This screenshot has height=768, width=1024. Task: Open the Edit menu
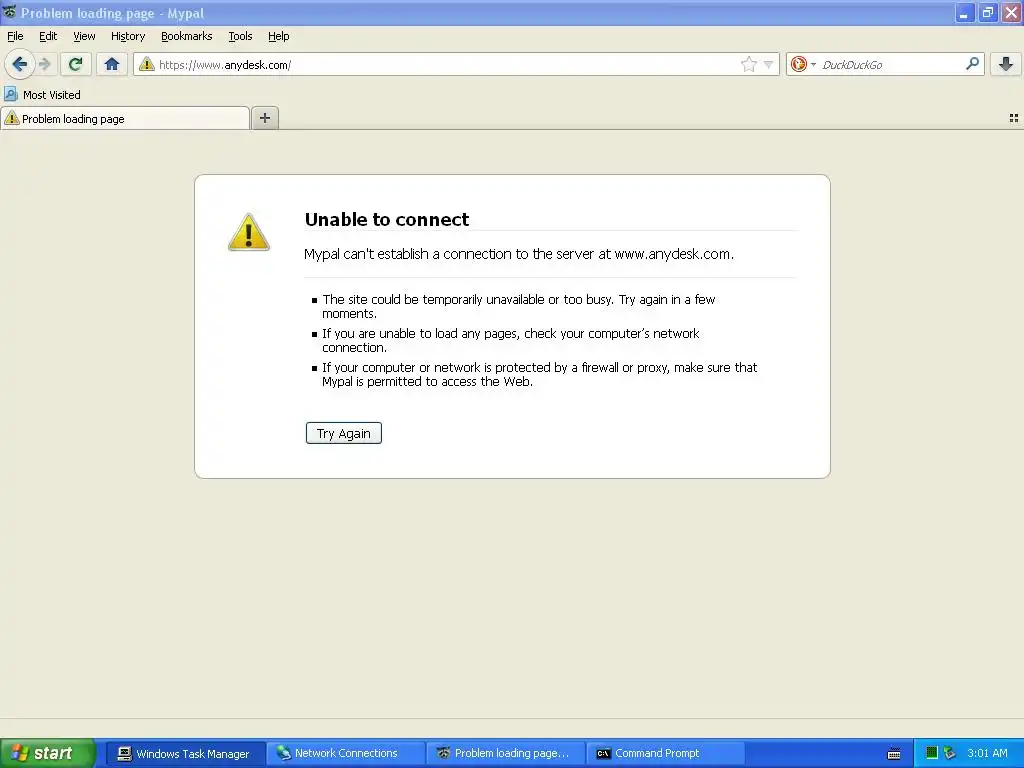point(48,36)
